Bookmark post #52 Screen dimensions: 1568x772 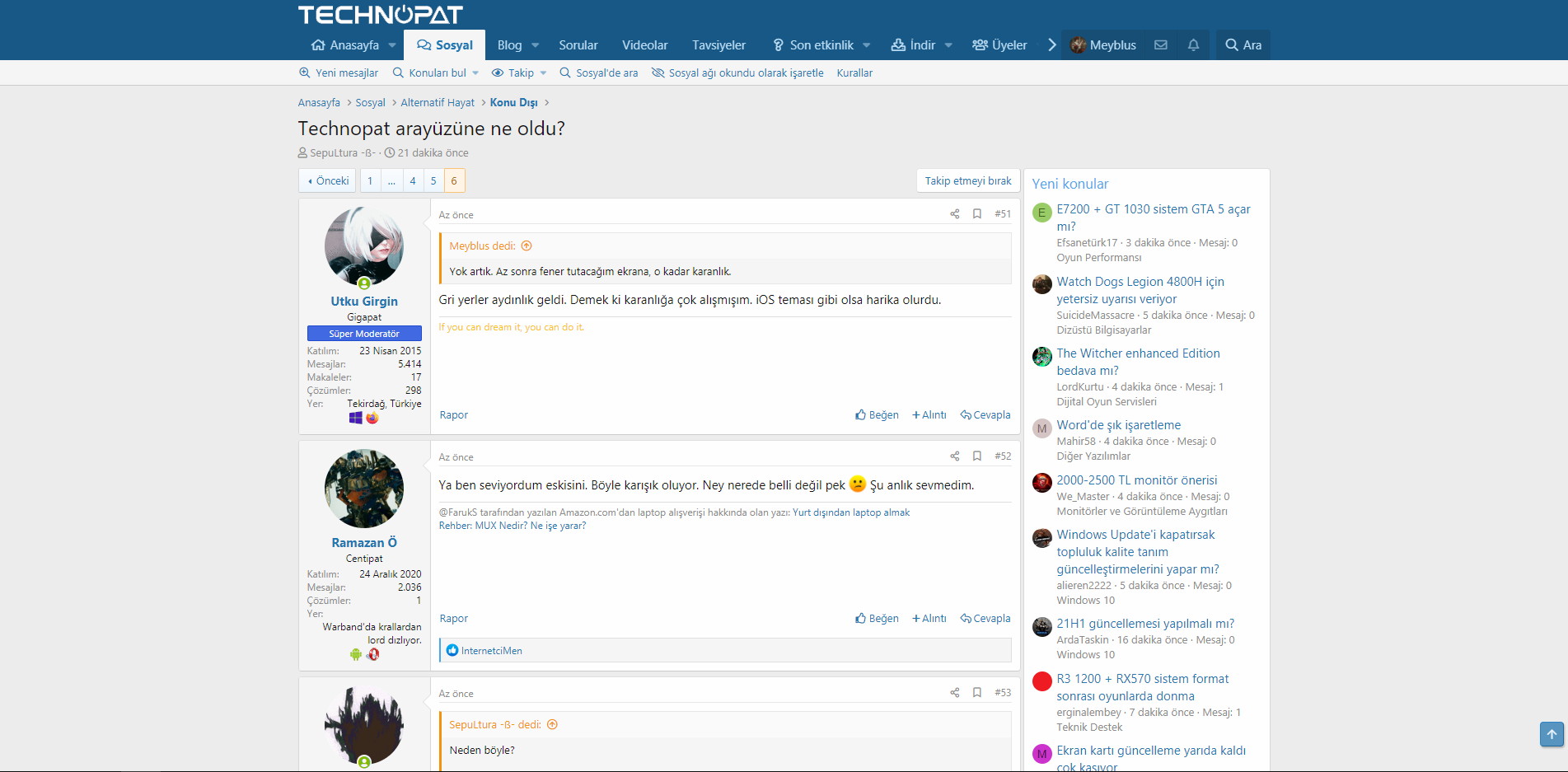pyautogui.click(x=977, y=456)
